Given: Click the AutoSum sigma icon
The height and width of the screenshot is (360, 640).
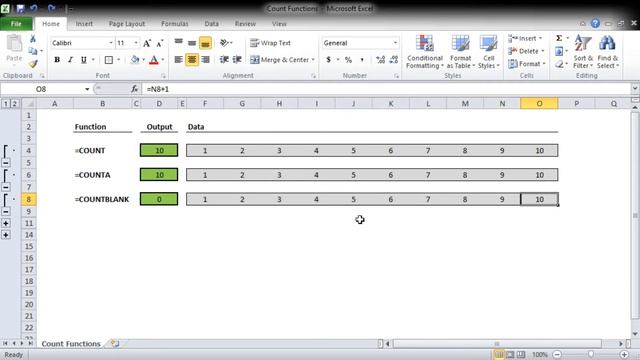Looking at the screenshot, I should tap(559, 38).
